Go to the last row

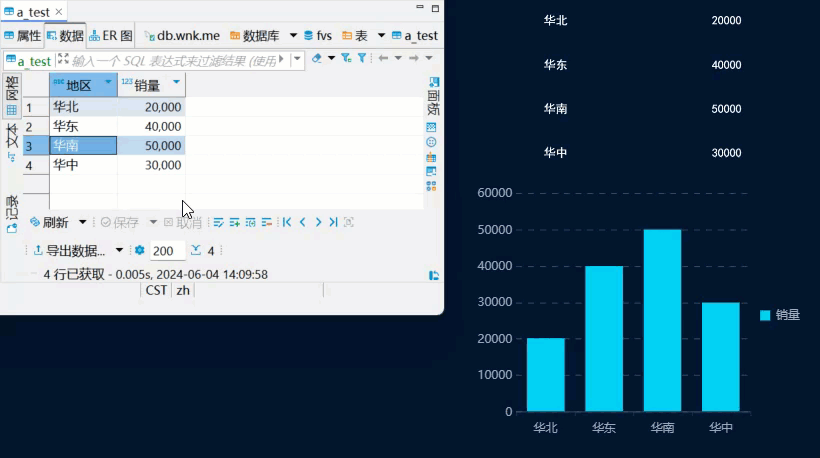(333, 222)
